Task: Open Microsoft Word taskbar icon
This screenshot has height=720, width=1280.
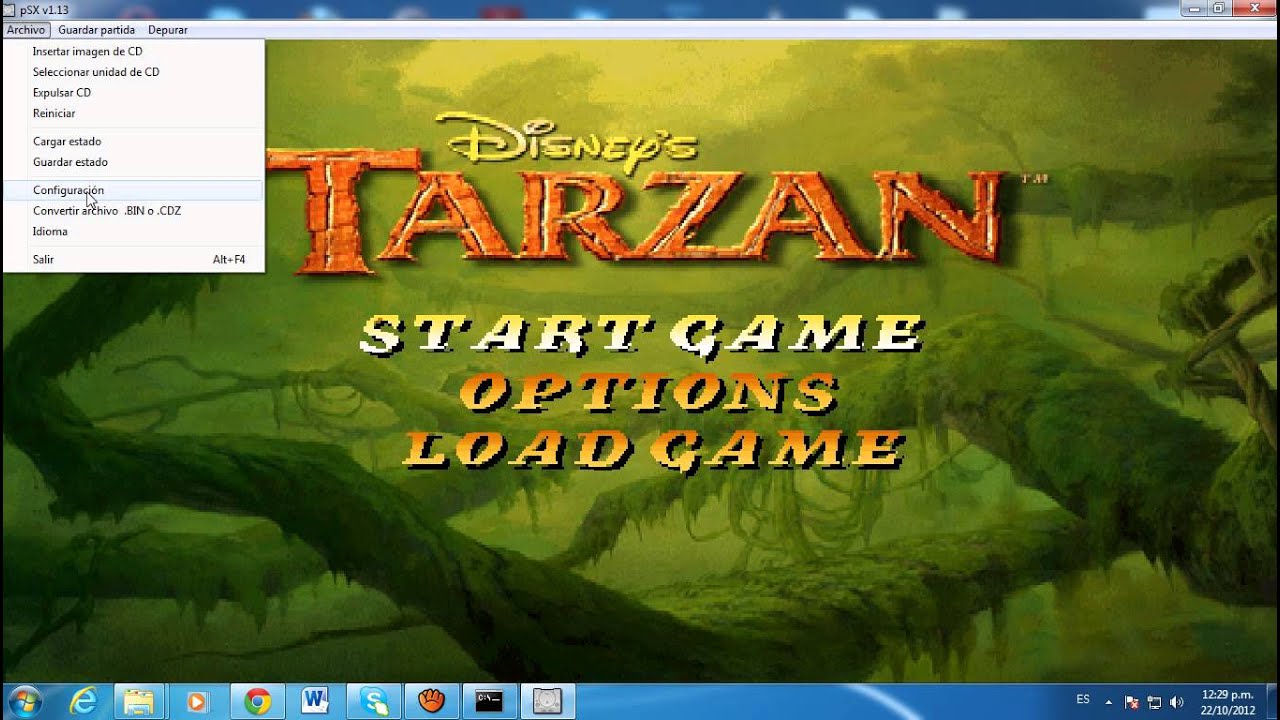Action: point(315,701)
